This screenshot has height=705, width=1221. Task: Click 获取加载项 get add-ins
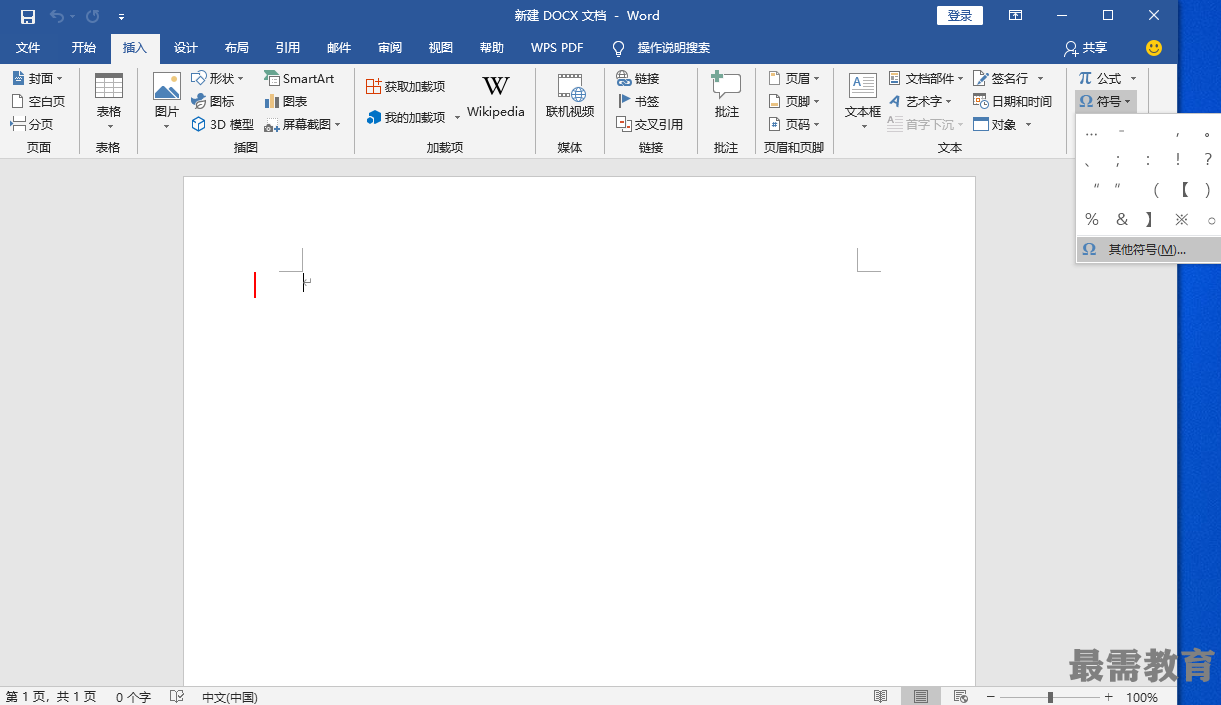[406, 86]
